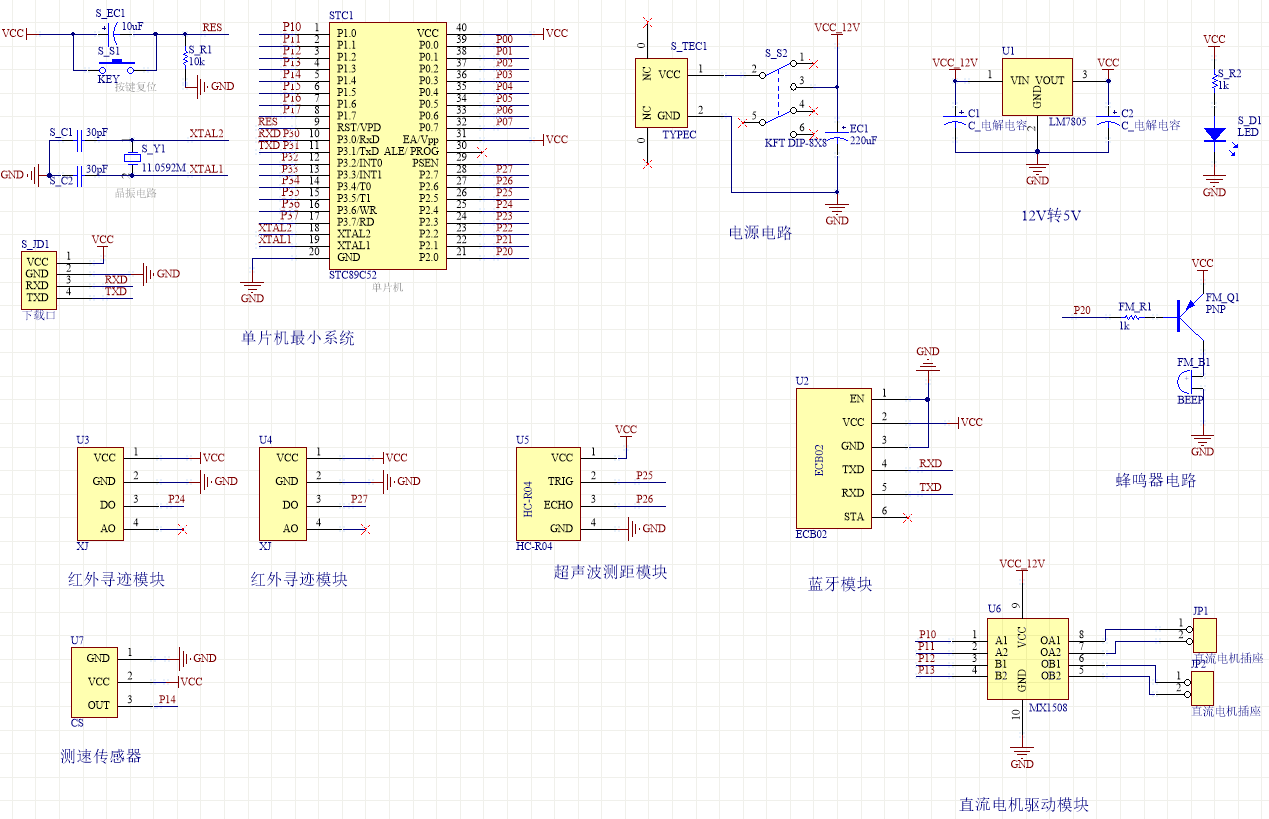
Task: Click the P10 net label at MX1508 A1
Action: (x=927, y=634)
